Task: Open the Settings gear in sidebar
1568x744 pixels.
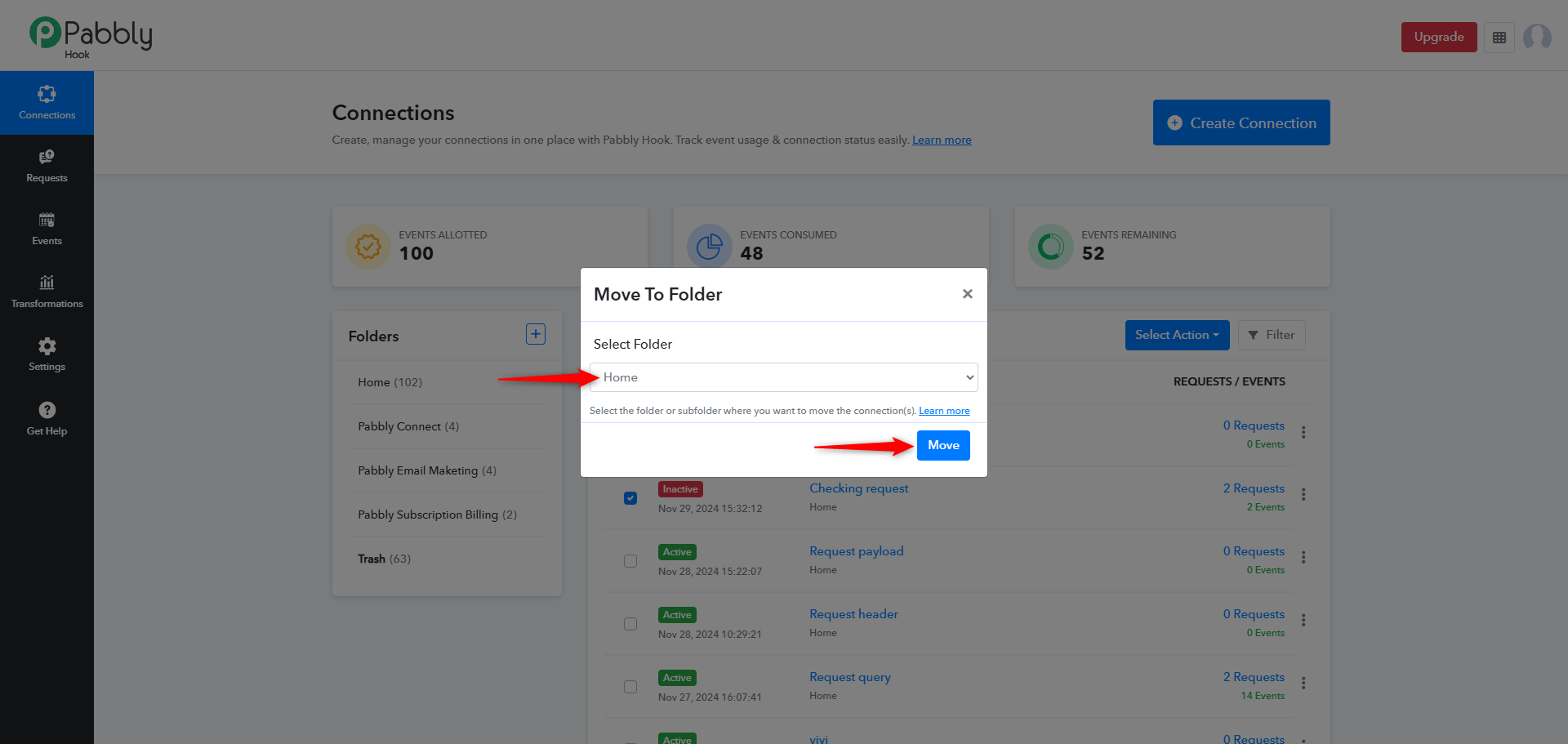Action: (x=47, y=354)
